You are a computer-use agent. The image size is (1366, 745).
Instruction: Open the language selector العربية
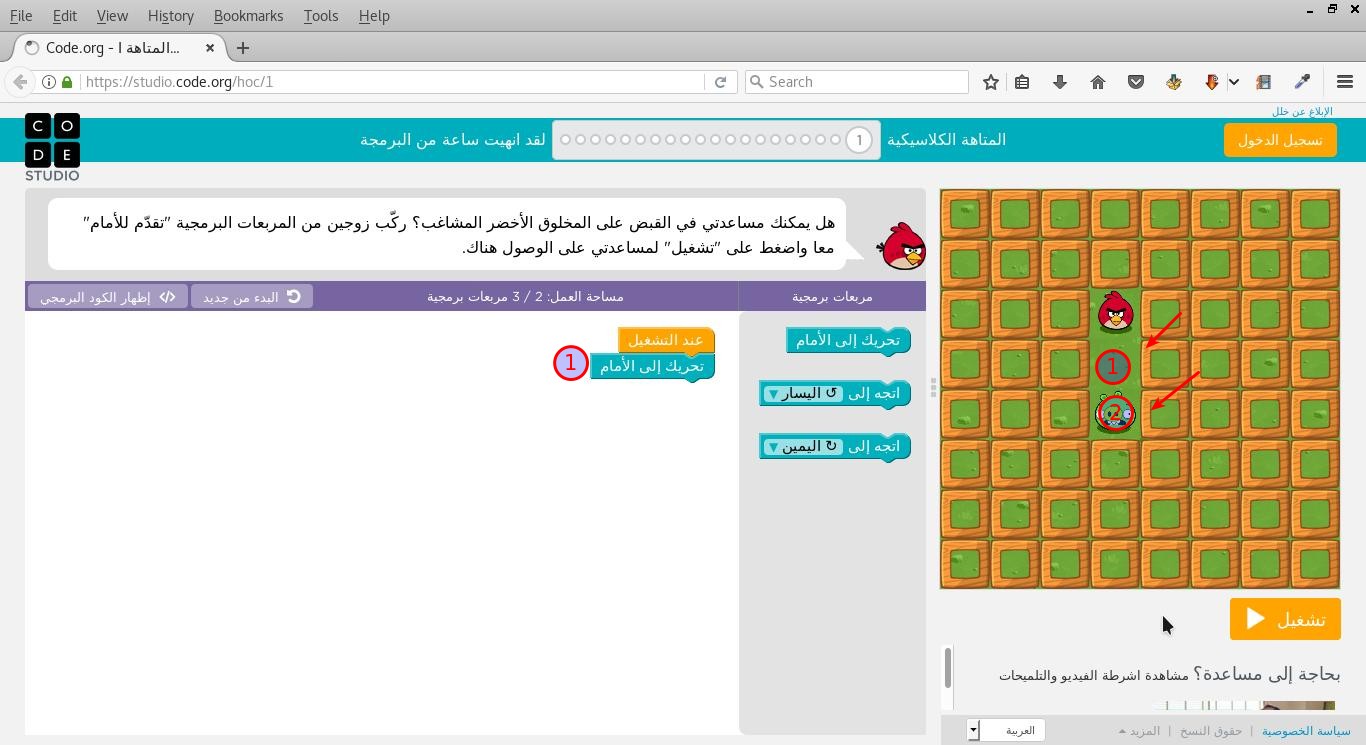[x=1006, y=730]
